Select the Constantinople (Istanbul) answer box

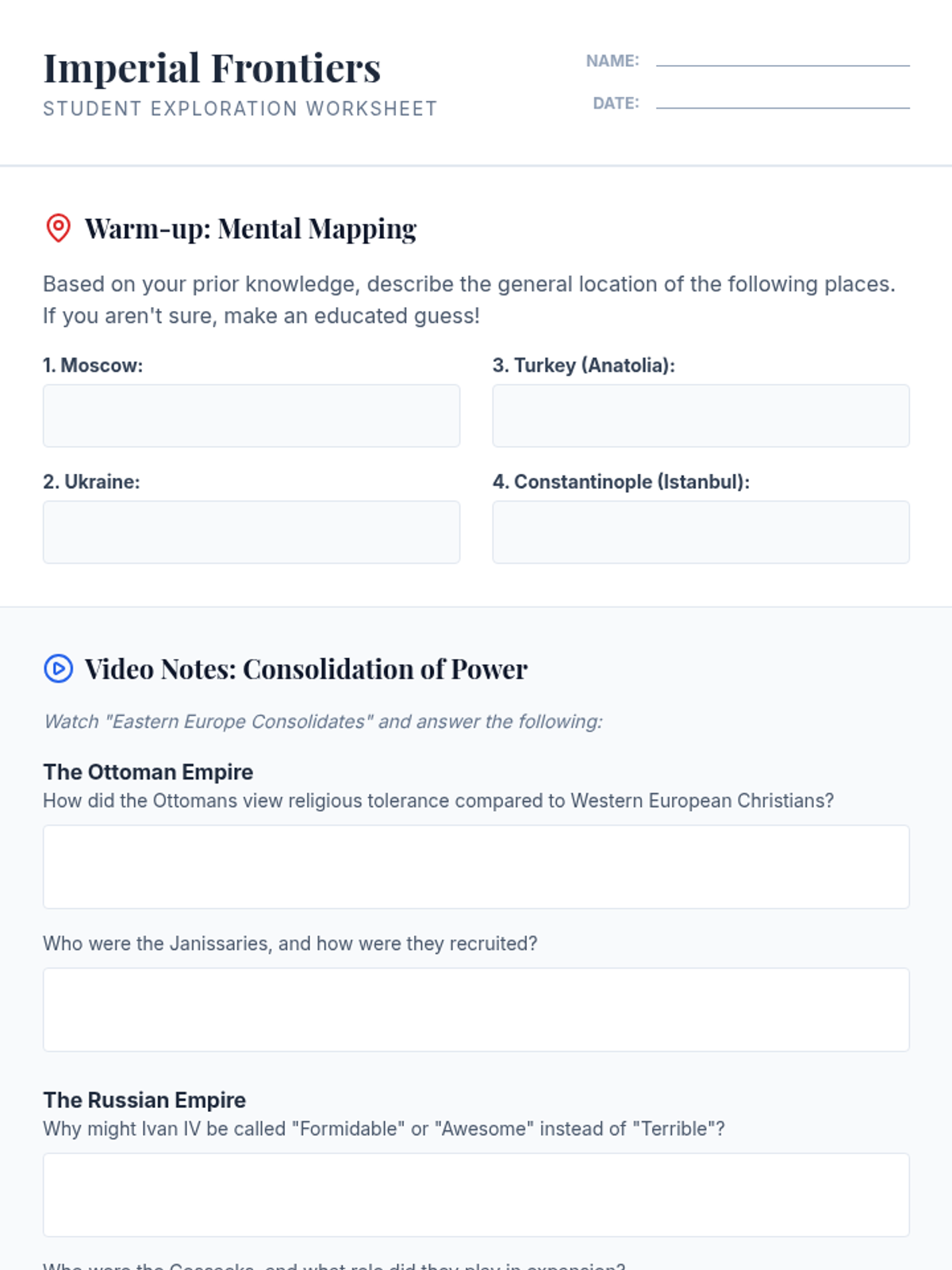701,532
